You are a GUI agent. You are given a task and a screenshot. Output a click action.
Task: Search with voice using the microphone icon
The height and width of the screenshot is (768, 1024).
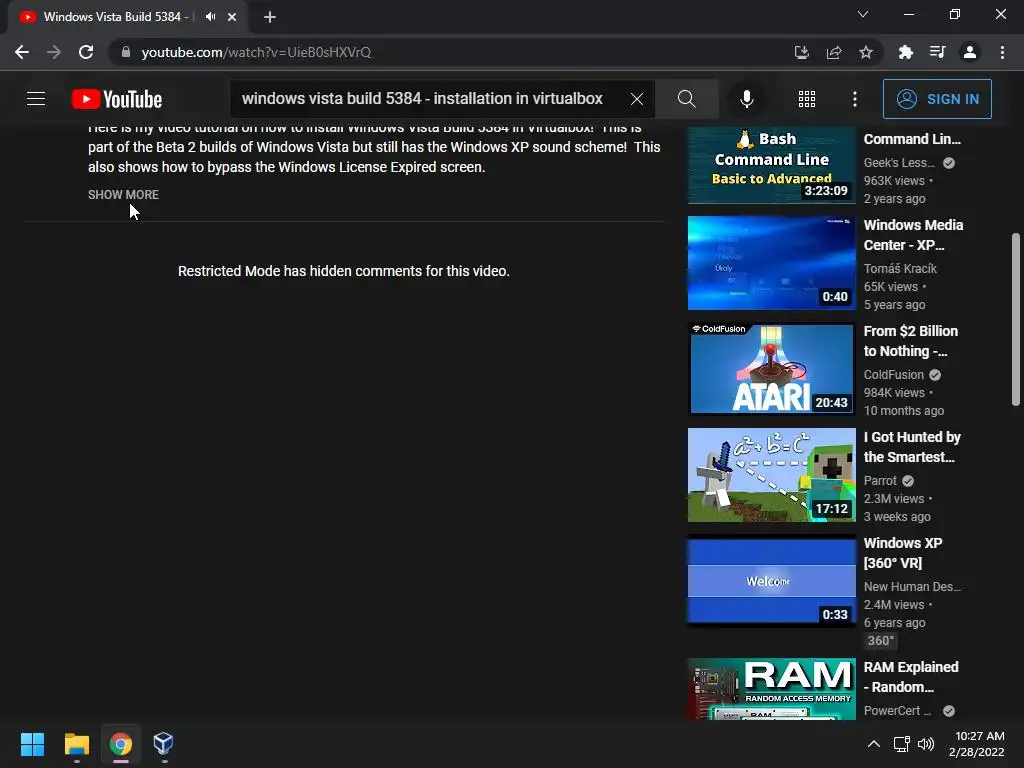pyautogui.click(x=746, y=99)
